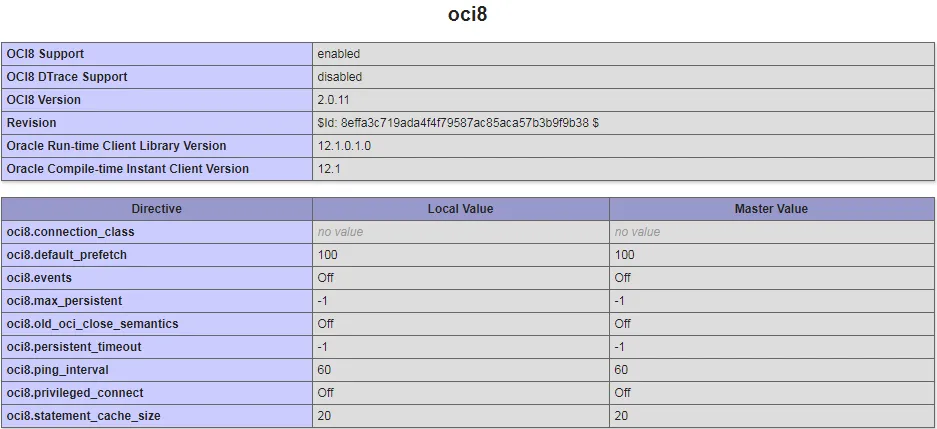Image resolution: width=937 pixels, height=429 pixels.
Task: Click the Directive column header
Action: (157, 209)
